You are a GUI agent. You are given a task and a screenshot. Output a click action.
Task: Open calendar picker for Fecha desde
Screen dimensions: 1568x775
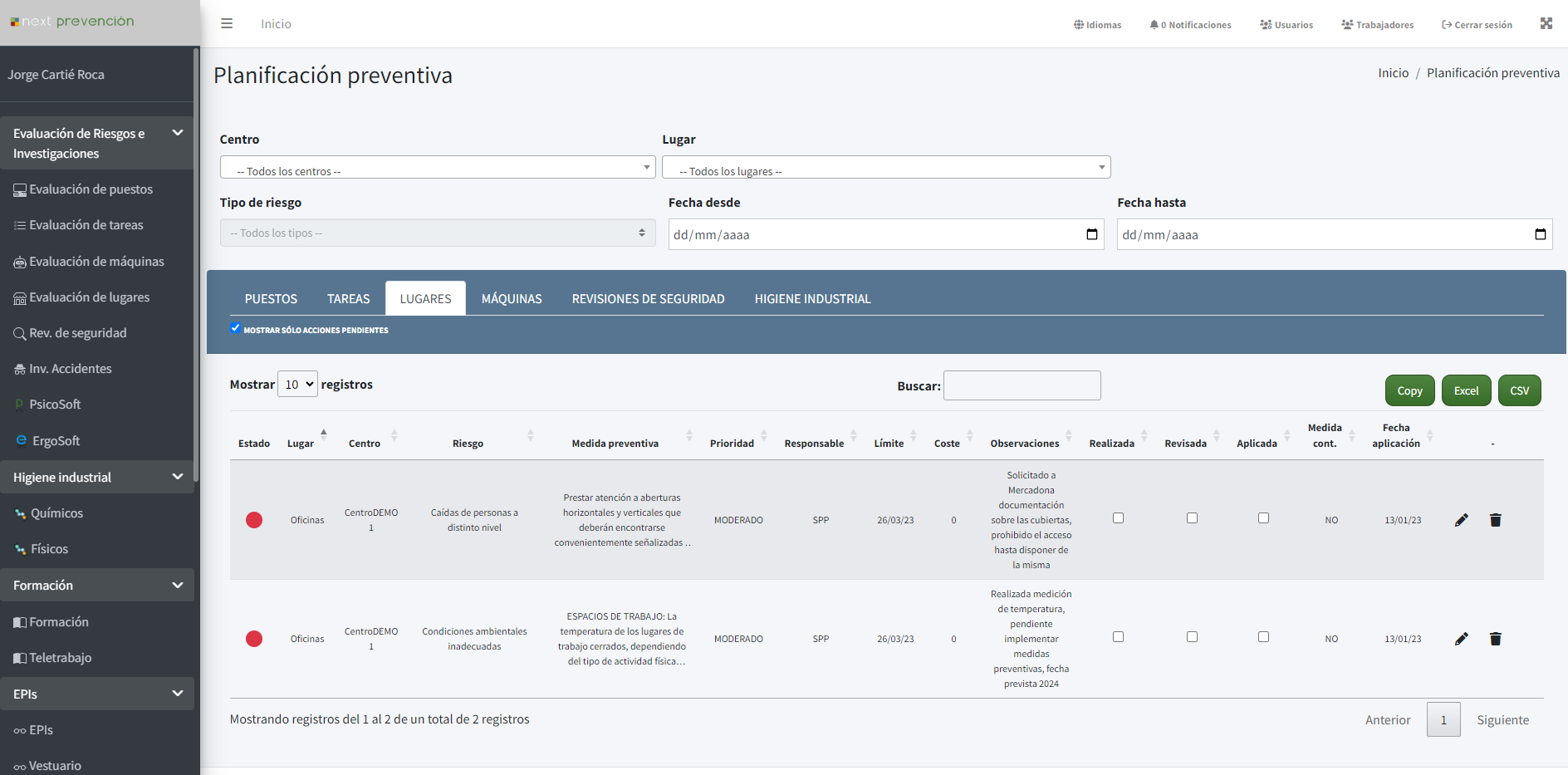coord(1092,234)
